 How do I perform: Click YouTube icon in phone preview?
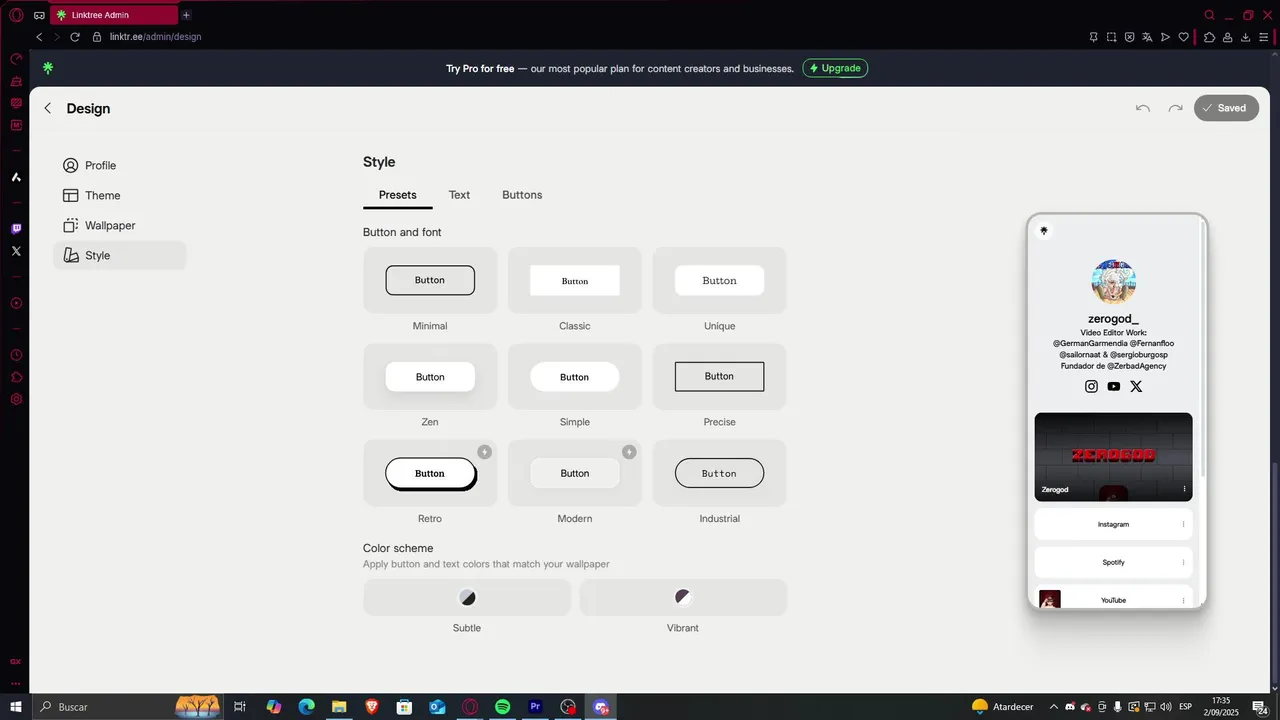1114,386
